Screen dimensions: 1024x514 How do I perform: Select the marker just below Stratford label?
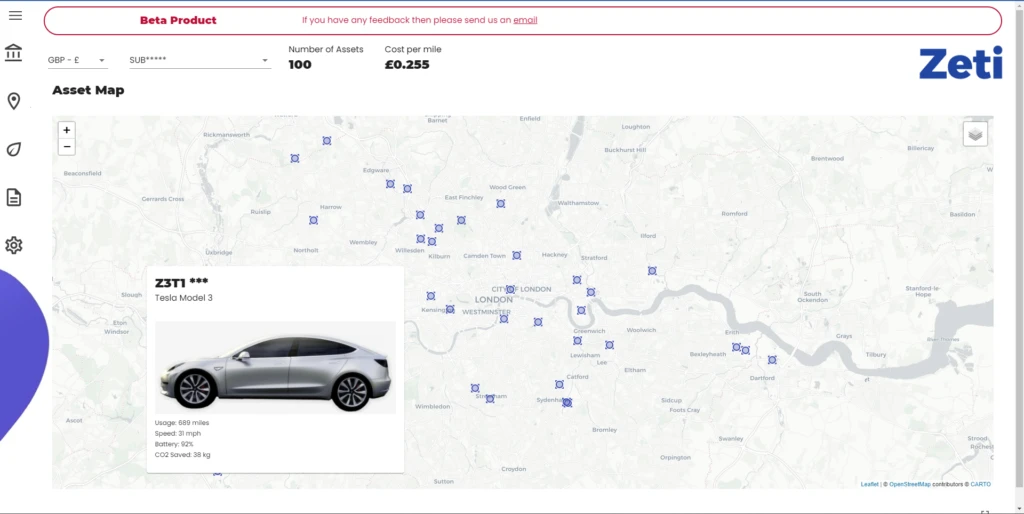click(x=577, y=280)
